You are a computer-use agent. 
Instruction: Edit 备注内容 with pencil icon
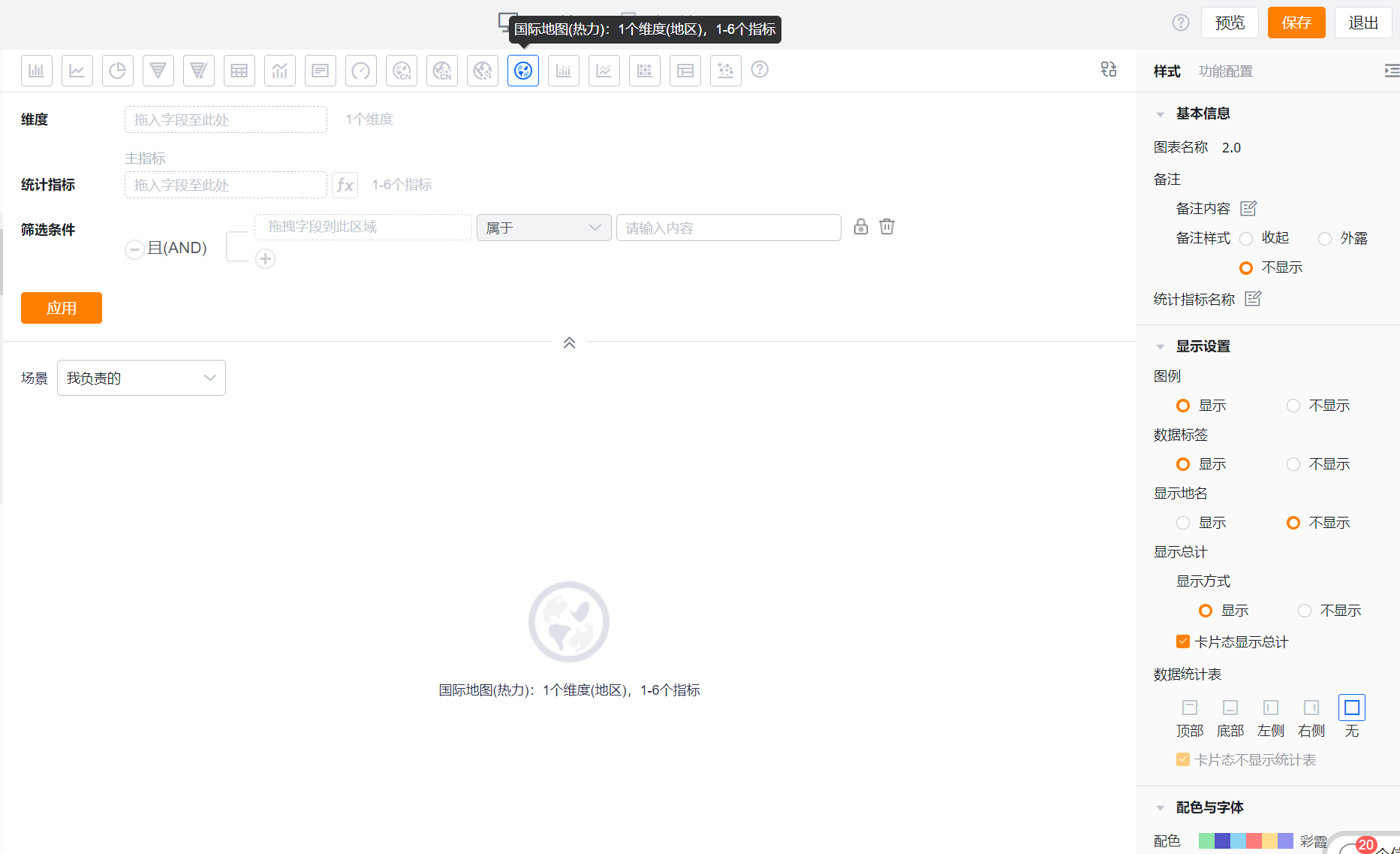pos(1248,208)
